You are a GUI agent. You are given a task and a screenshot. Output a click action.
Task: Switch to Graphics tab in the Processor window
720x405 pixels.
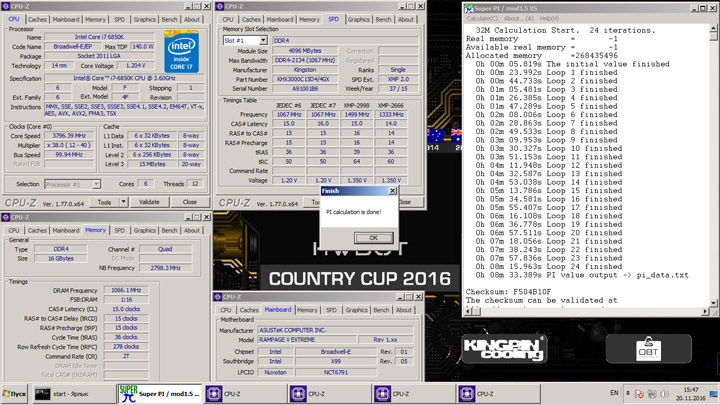145,19
